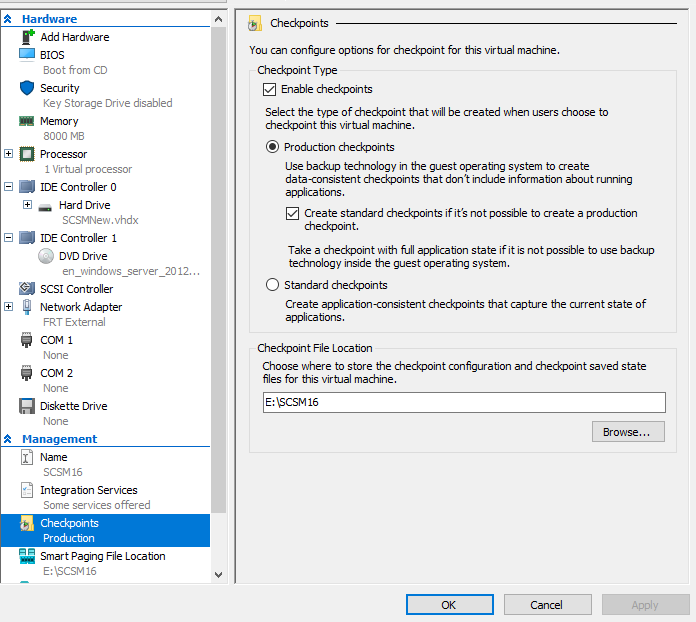
Task: Toggle Create standard checkpoints fallback checkbox
Action: pos(292,213)
